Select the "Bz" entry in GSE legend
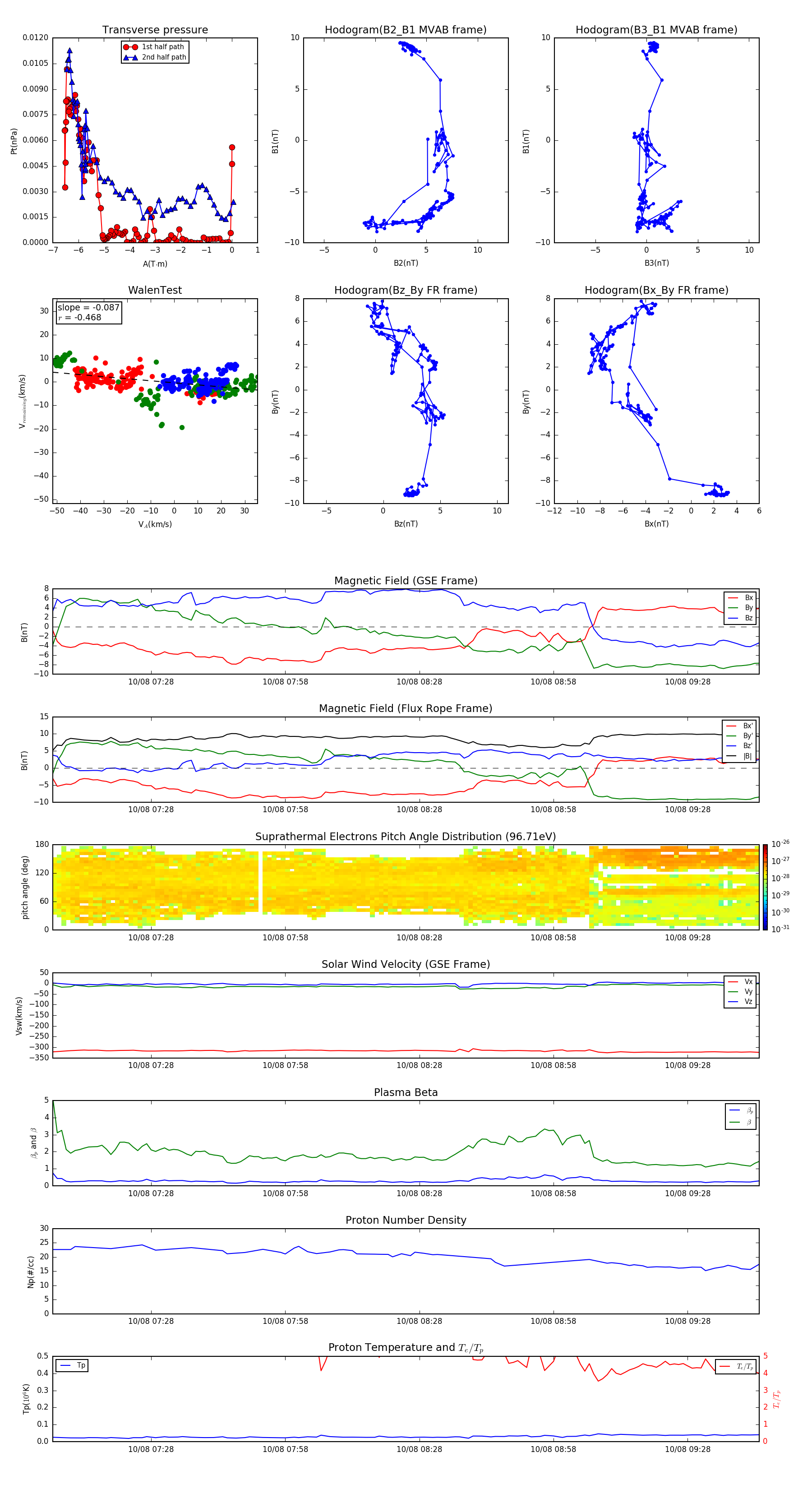The width and height of the screenshot is (812, 1489). [x=741, y=618]
